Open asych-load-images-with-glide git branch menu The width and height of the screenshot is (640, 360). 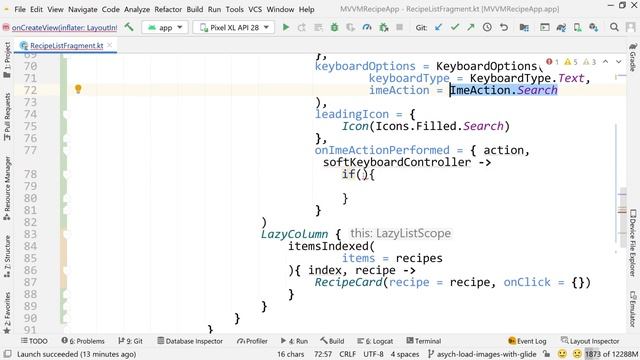pyautogui.click(x=482, y=354)
